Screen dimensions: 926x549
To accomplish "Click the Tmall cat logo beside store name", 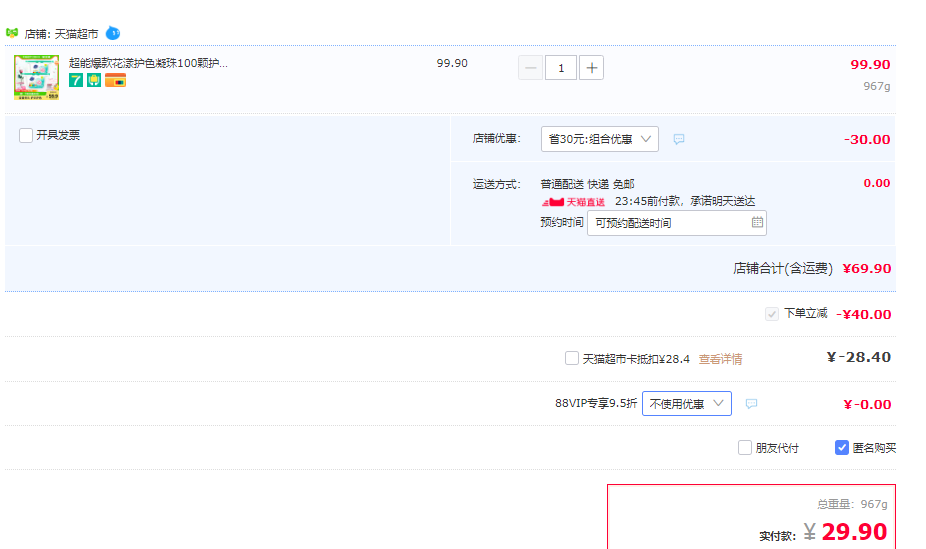I will 12,33.
